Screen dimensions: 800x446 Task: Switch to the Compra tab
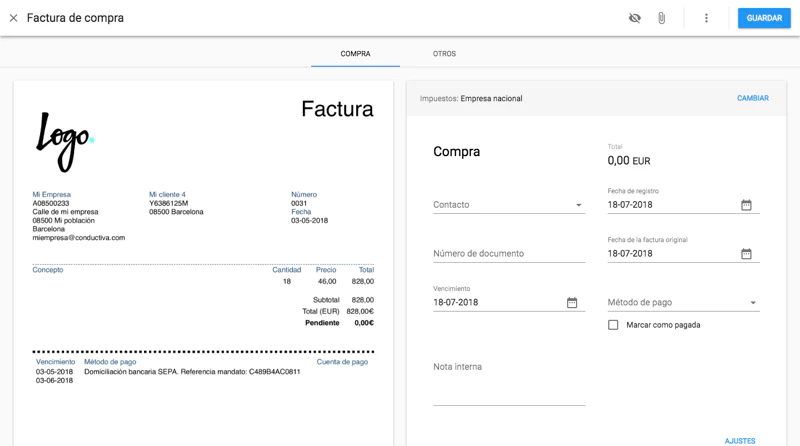pyautogui.click(x=355, y=54)
